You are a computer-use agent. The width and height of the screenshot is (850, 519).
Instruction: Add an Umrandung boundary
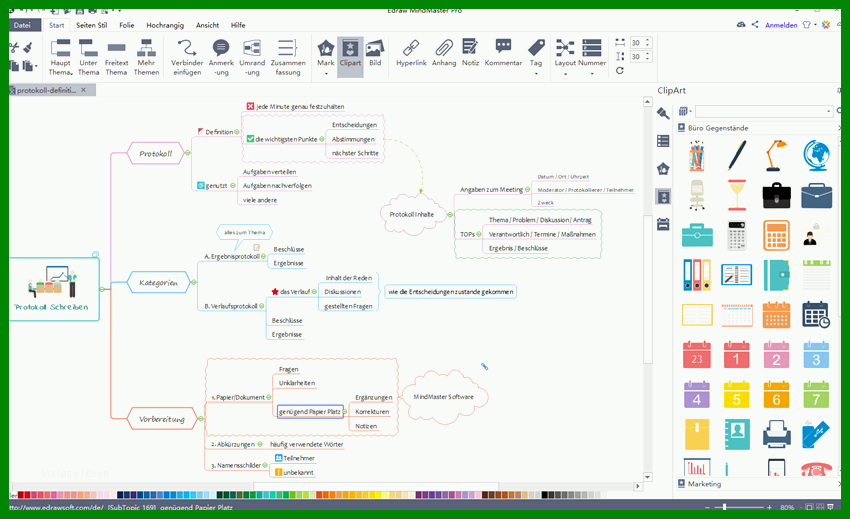252,57
